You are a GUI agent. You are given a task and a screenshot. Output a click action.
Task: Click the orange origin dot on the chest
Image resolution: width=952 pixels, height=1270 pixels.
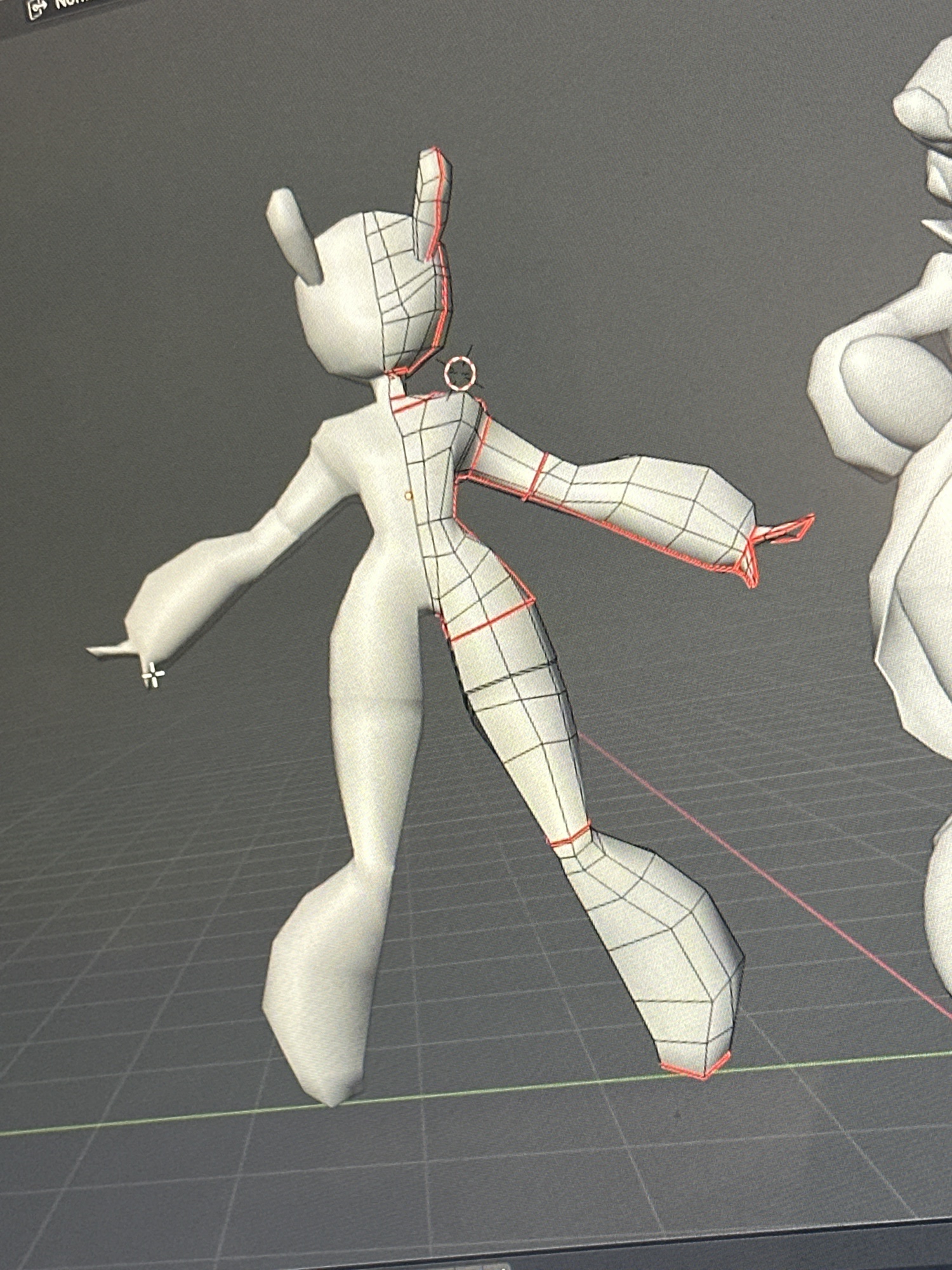coord(409,493)
